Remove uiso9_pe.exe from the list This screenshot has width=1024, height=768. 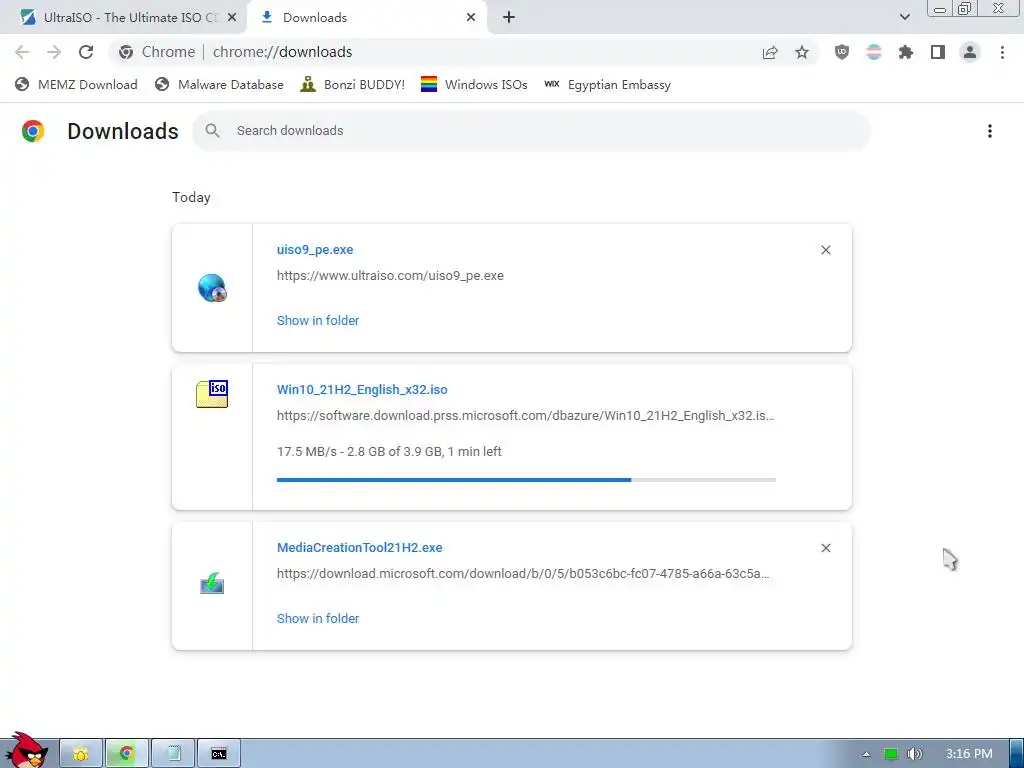tap(825, 250)
